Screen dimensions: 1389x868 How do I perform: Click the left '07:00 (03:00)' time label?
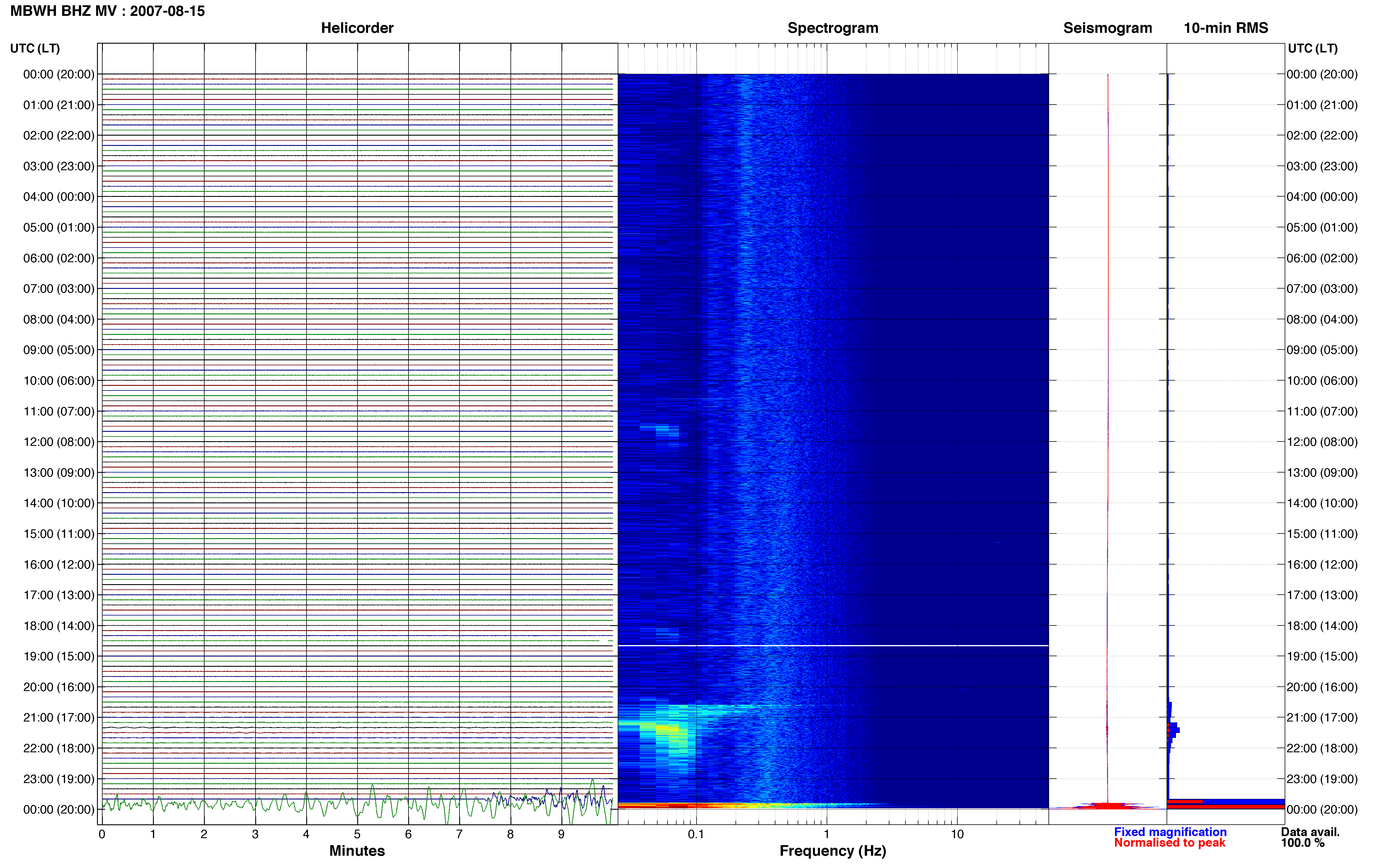(x=59, y=289)
